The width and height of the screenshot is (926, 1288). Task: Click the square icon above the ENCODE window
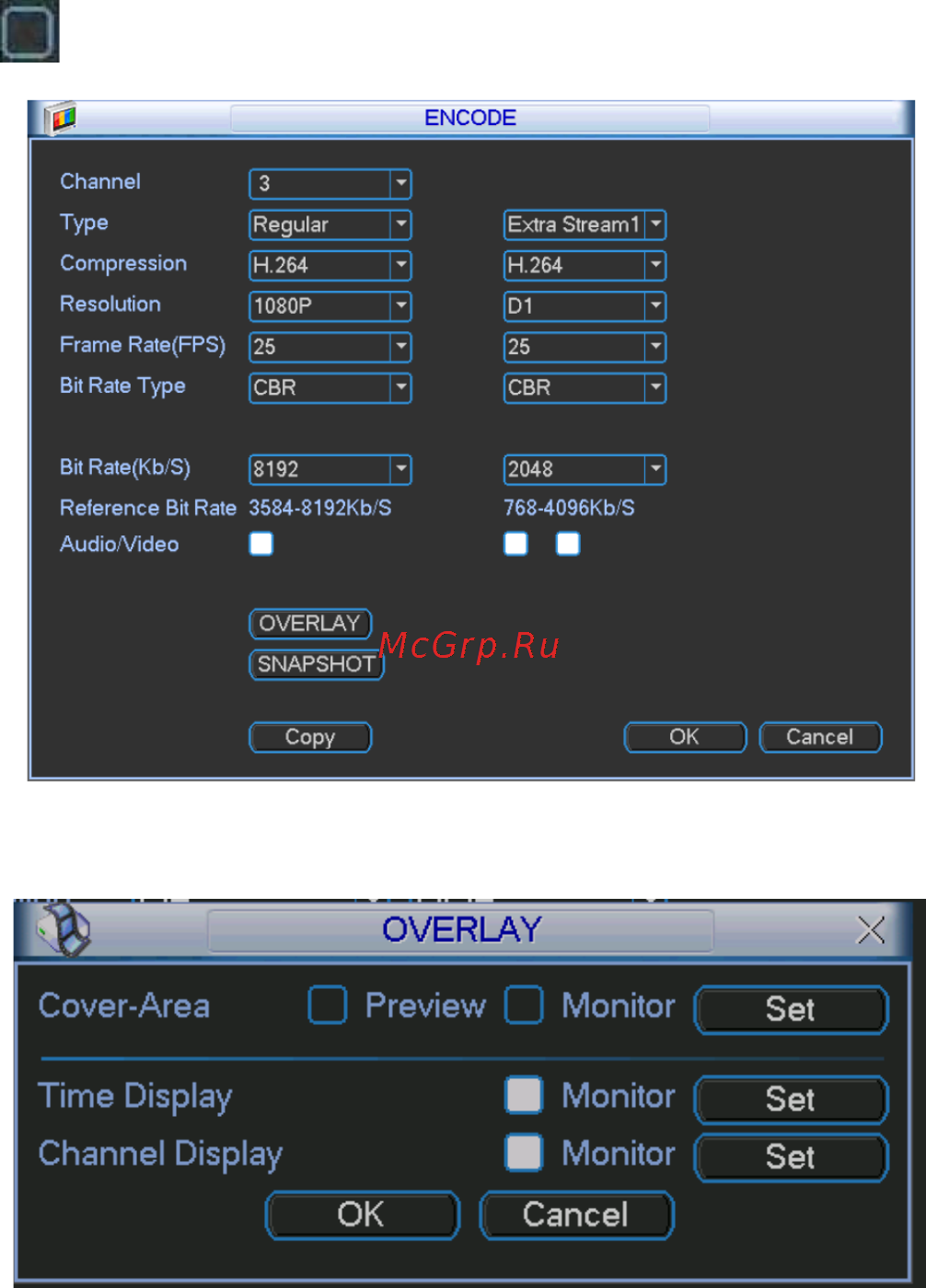[29, 30]
